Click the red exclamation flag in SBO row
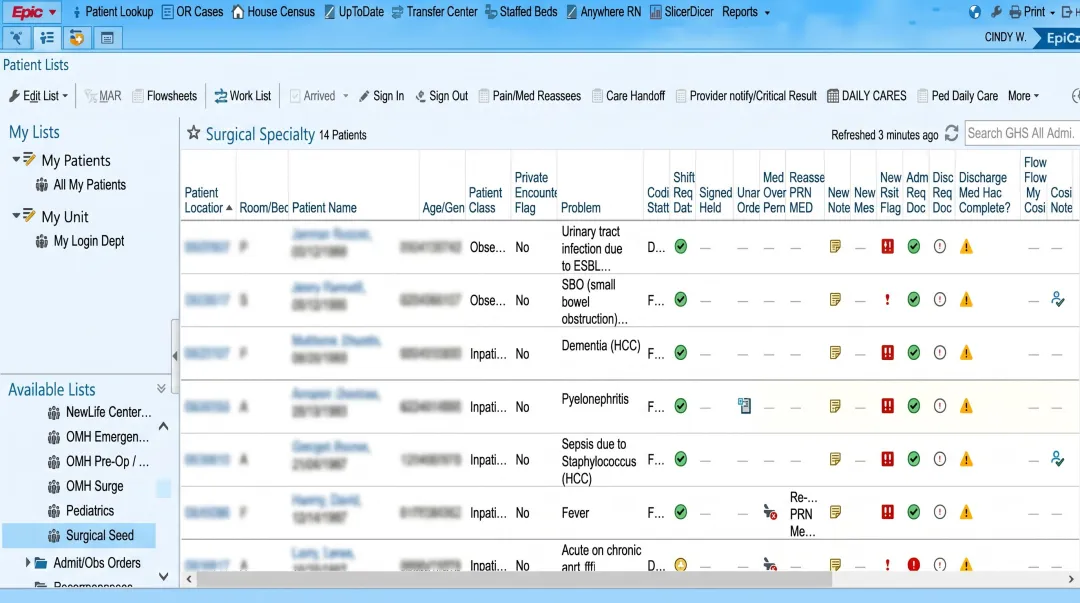The image size is (1080, 603). pyautogui.click(x=887, y=300)
